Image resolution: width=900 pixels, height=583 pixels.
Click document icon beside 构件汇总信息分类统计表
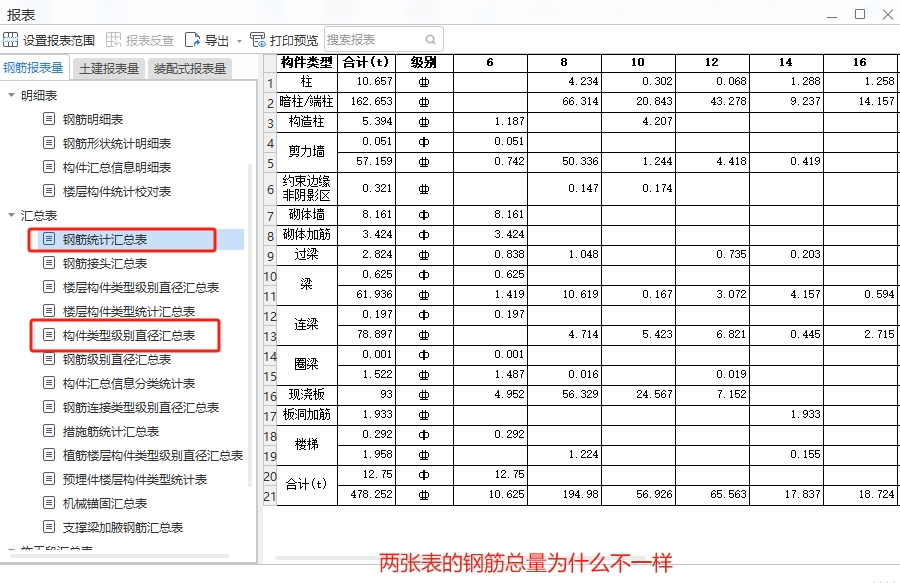click(49, 383)
